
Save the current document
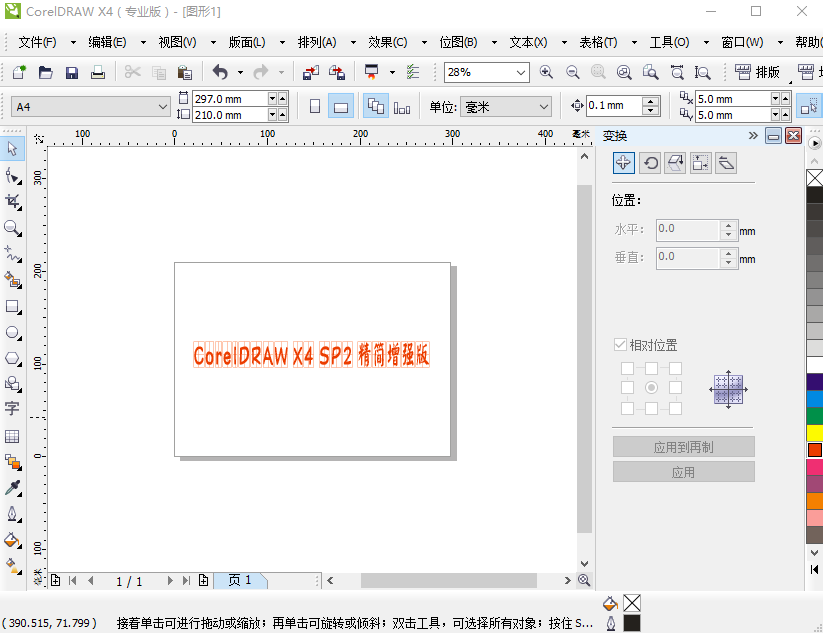coord(72,72)
